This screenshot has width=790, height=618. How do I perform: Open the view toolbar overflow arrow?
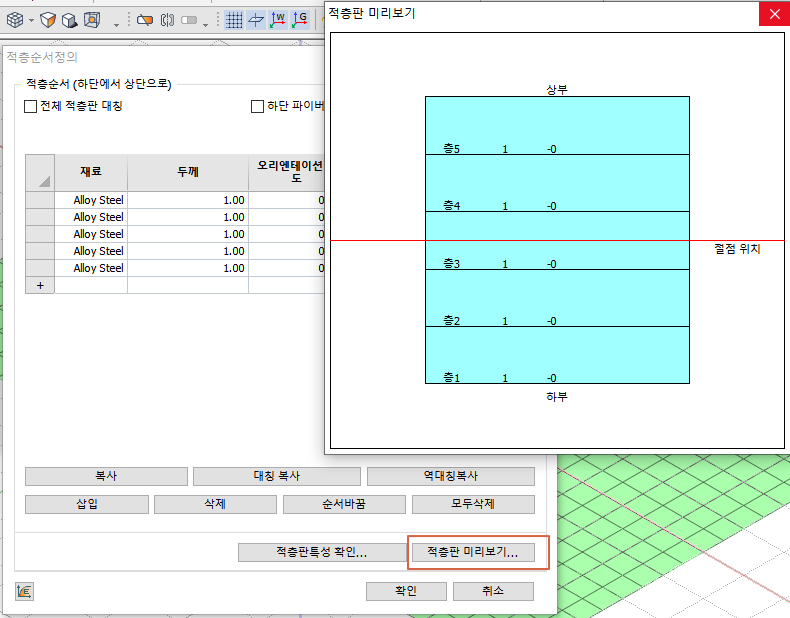click(116, 24)
